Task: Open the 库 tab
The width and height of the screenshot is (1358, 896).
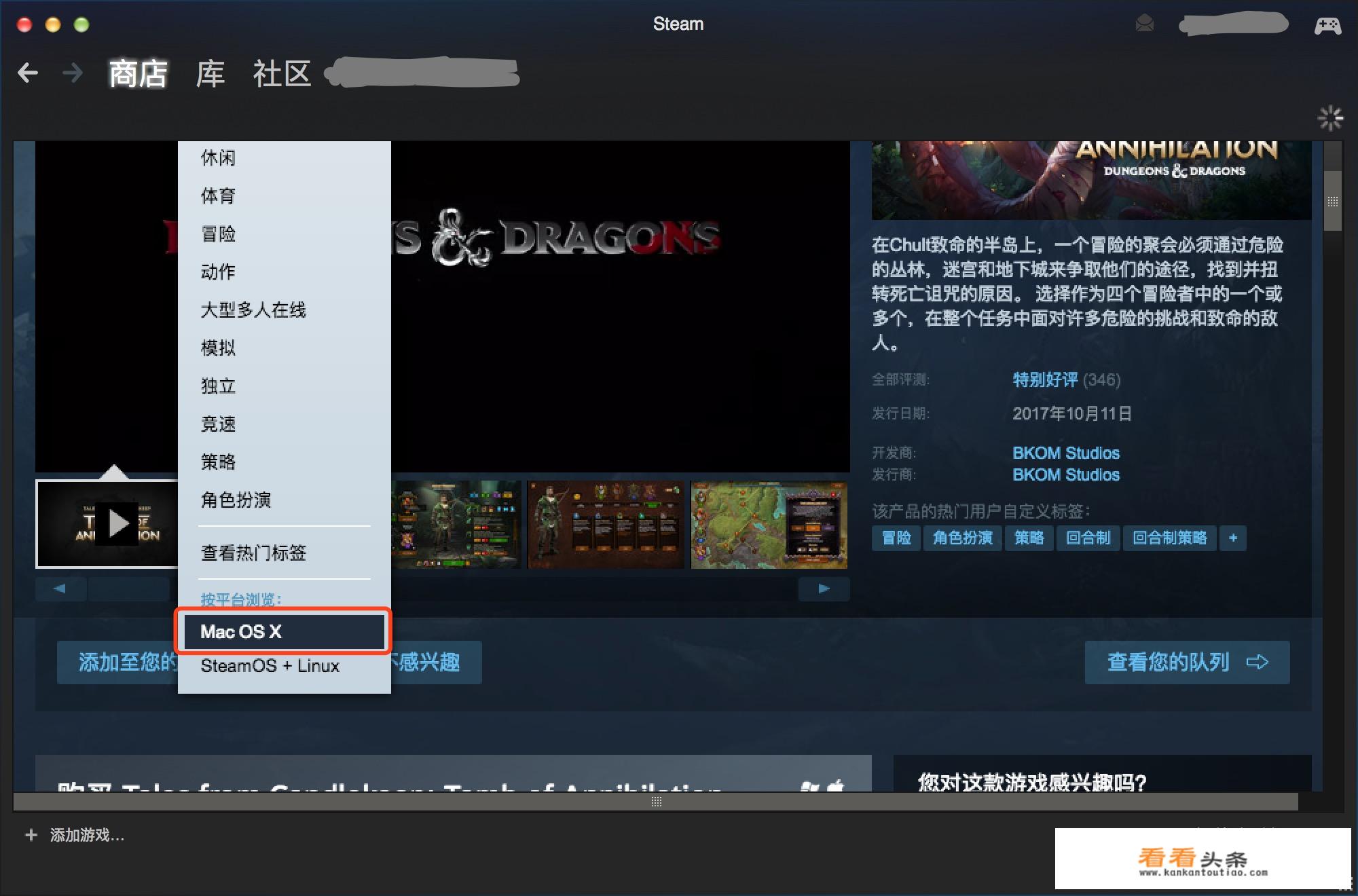Action: click(x=210, y=73)
